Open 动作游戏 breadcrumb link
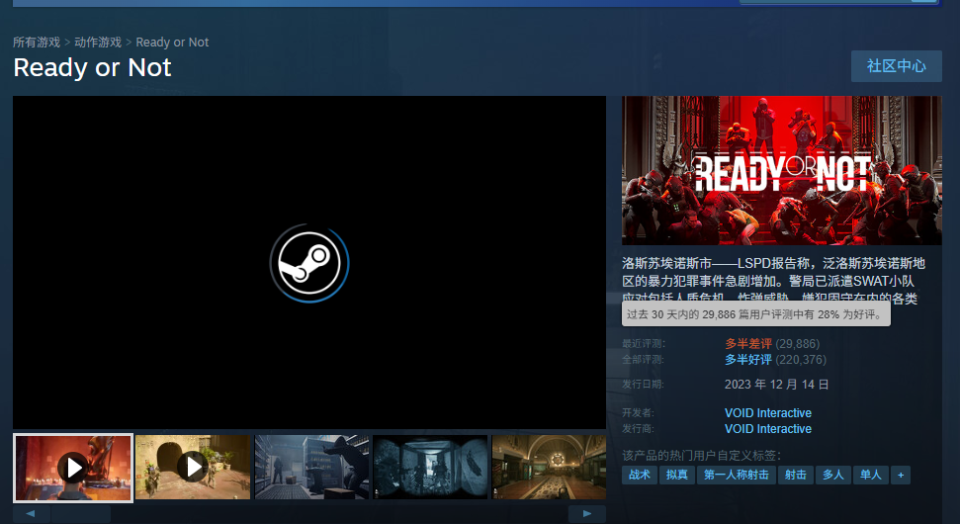 coord(98,42)
